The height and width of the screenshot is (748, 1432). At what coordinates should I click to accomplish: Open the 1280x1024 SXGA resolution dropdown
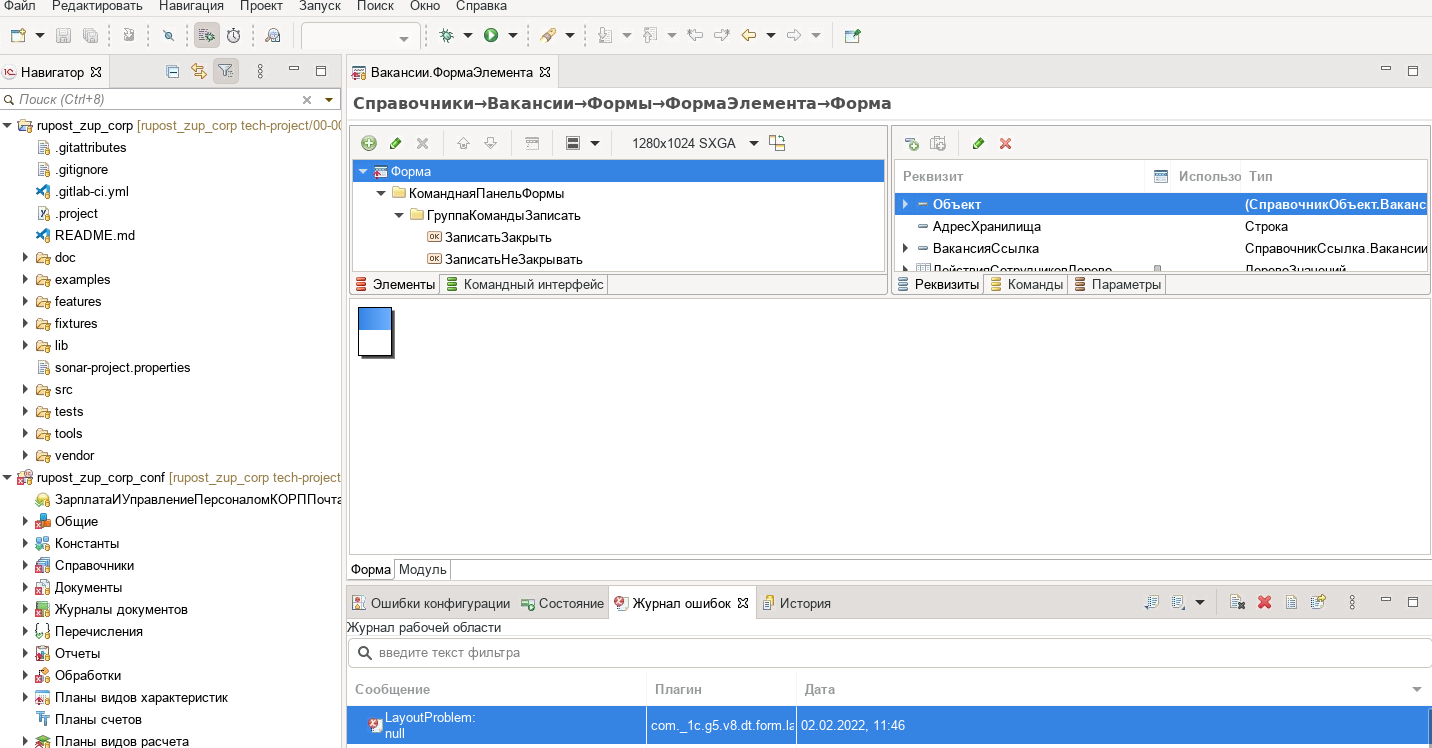pyautogui.click(x=754, y=143)
